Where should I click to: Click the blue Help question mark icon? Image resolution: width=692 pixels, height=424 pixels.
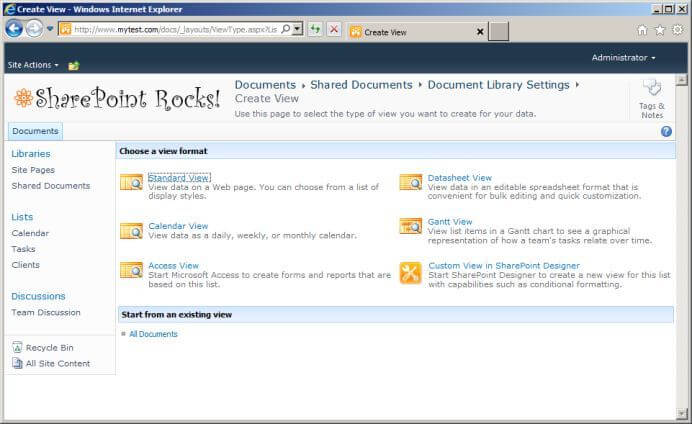[x=666, y=131]
